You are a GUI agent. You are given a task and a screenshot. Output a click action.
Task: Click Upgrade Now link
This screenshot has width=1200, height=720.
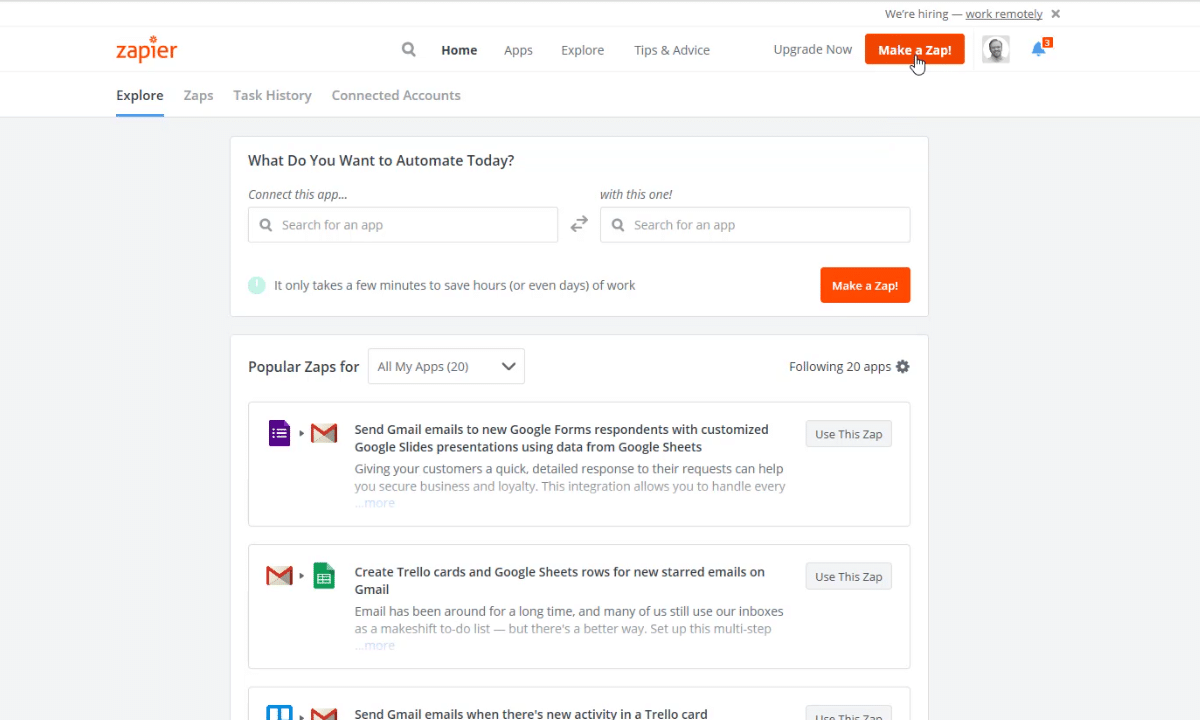click(813, 49)
